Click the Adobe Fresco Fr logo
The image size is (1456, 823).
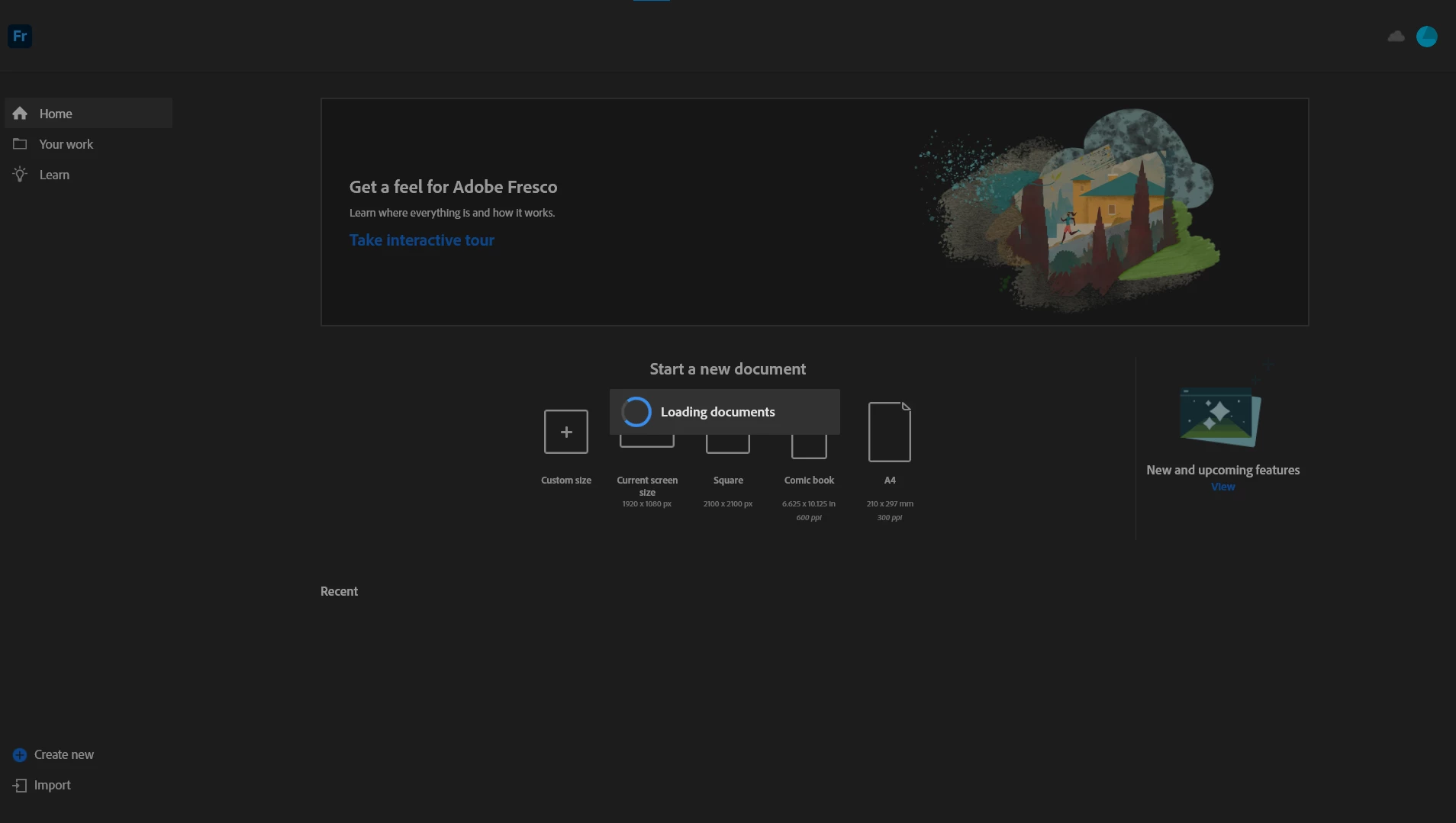click(x=20, y=36)
